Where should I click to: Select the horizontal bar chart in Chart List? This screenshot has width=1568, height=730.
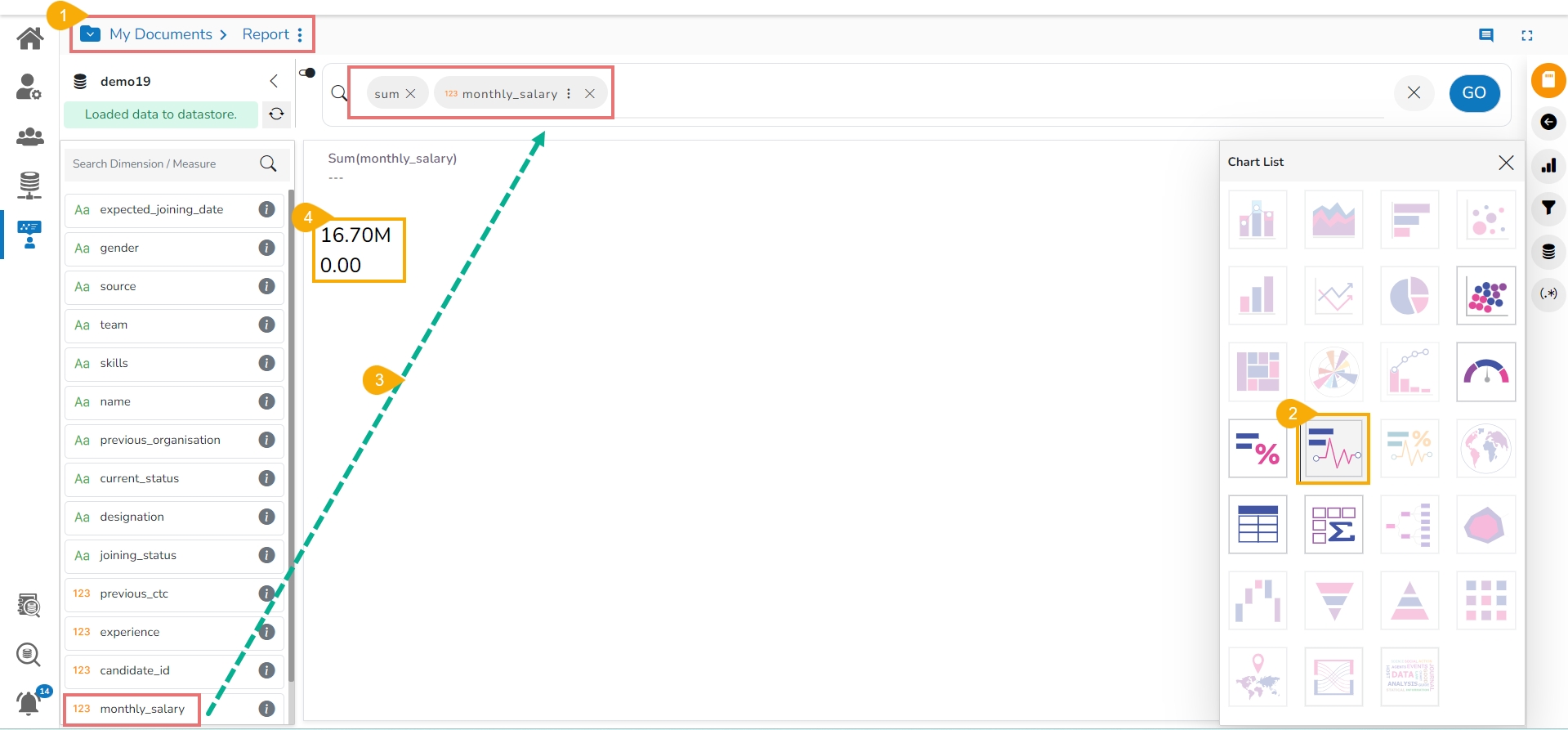[x=1409, y=219]
